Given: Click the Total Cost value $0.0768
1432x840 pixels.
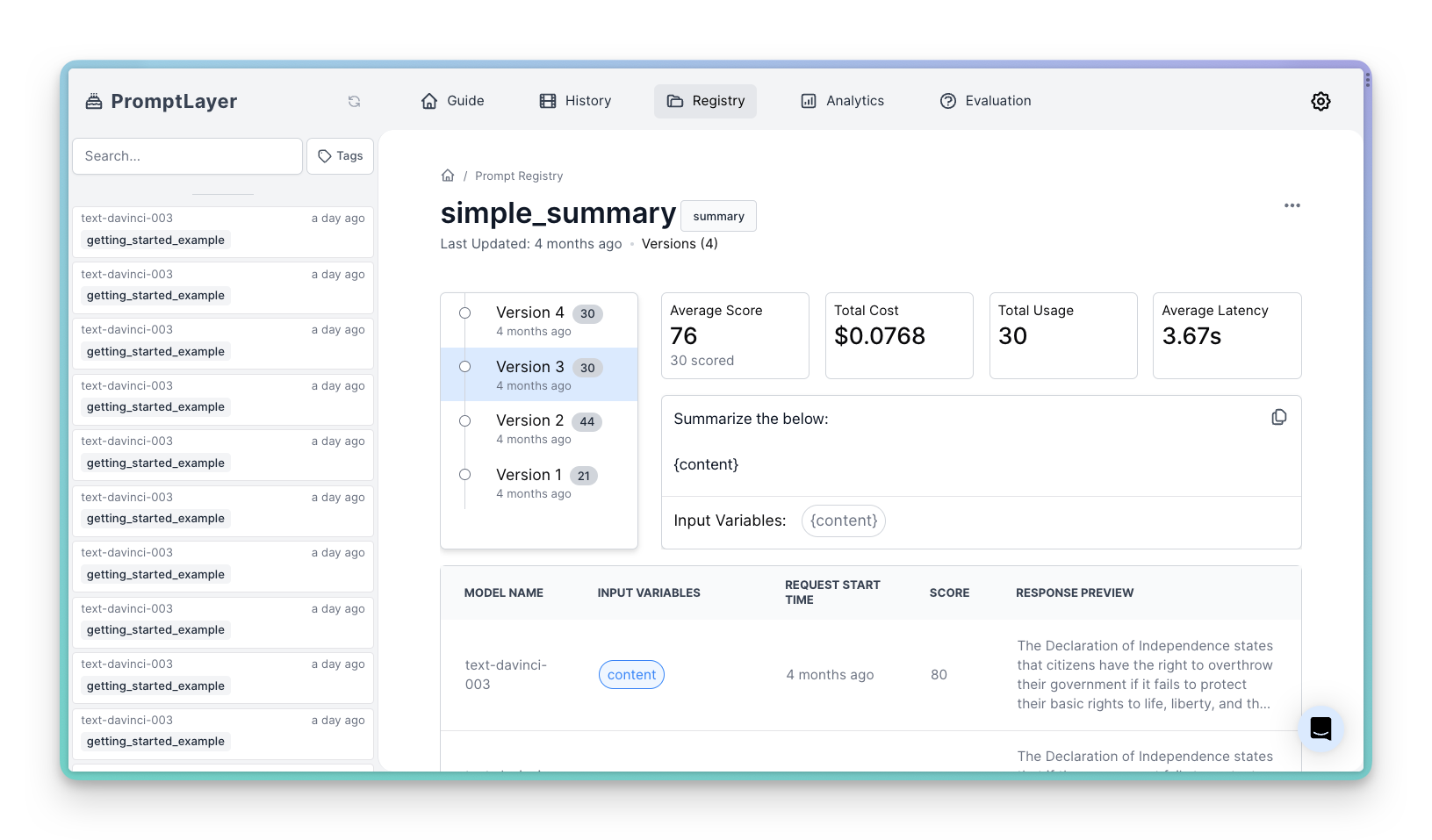Looking at the screenshot, I should (880, 336).
